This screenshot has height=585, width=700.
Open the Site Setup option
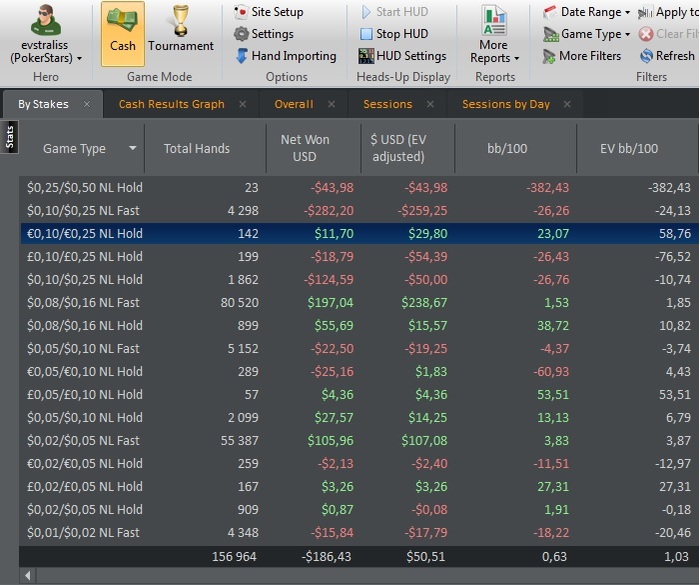(268, 12)
